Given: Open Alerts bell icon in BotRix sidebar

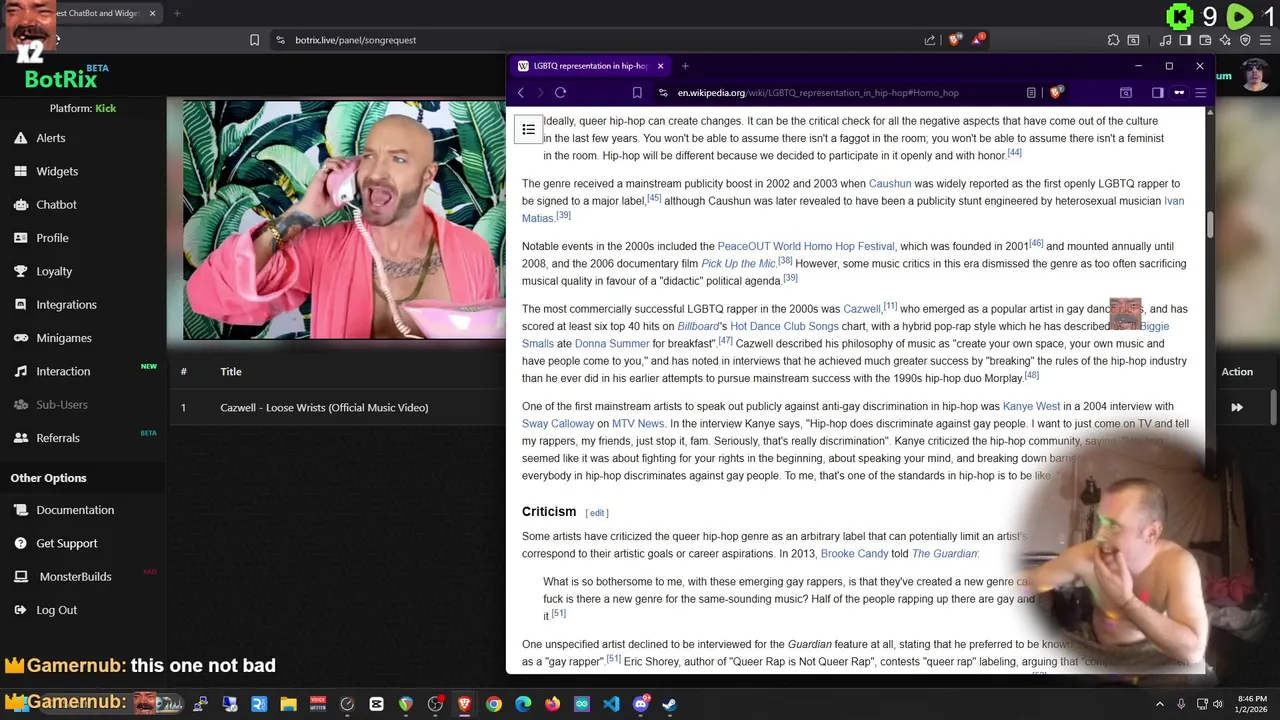Looking at the screenshot, I should click(20, 138).
